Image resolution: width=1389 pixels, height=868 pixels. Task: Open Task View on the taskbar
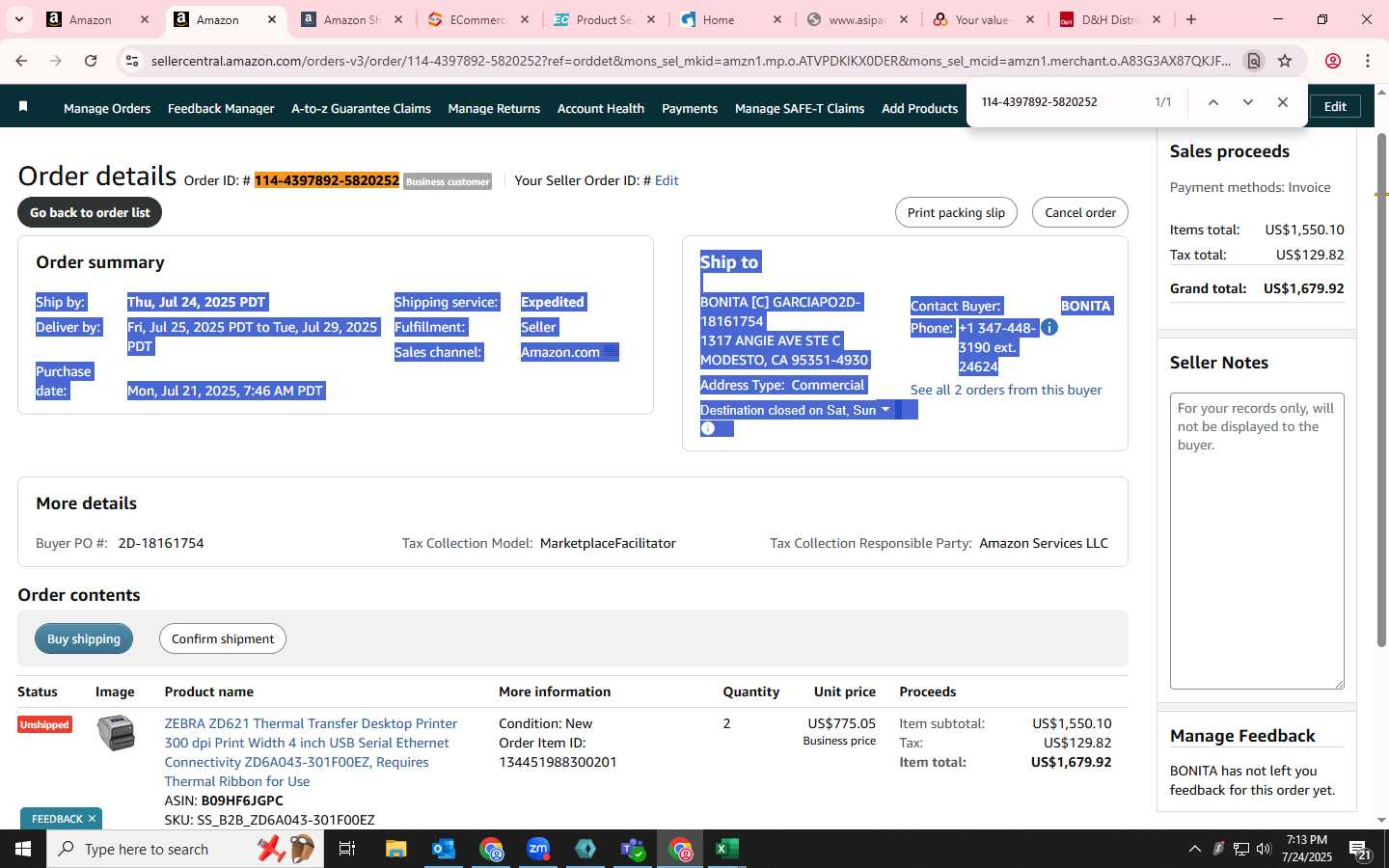tap(347, 849)
